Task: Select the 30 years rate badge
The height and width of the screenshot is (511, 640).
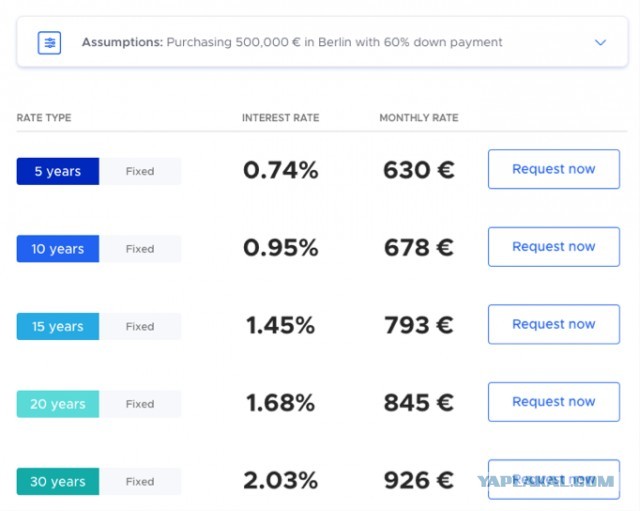Action: tap(58, 481)
